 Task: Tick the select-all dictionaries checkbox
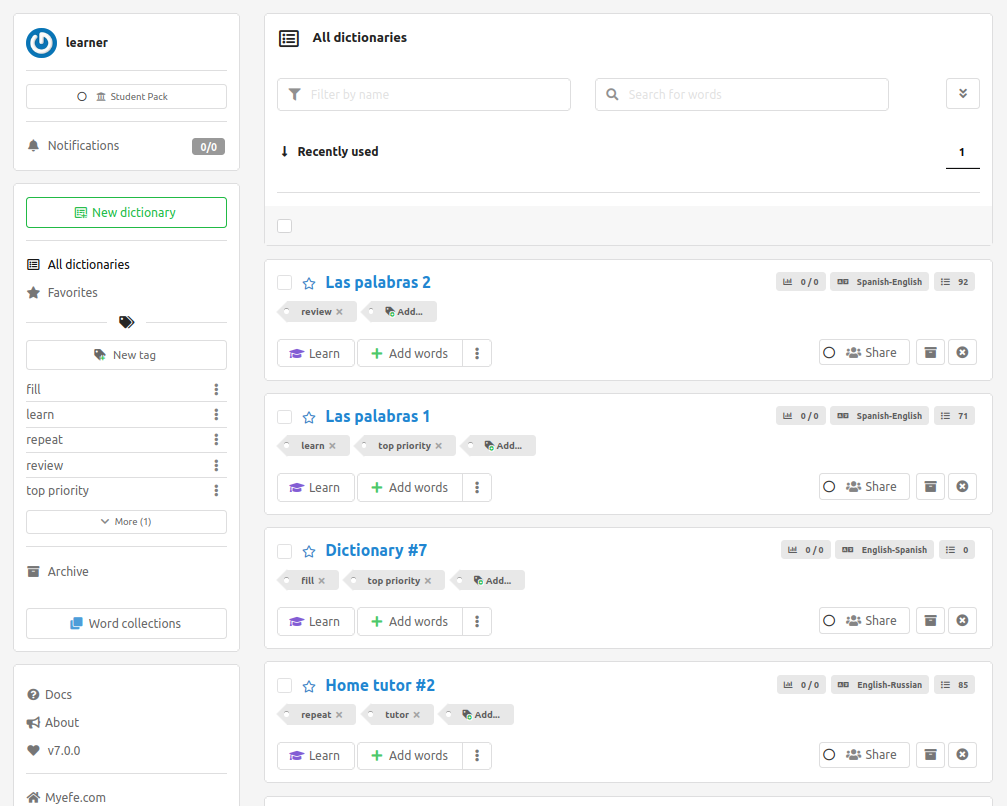point(285,226)
